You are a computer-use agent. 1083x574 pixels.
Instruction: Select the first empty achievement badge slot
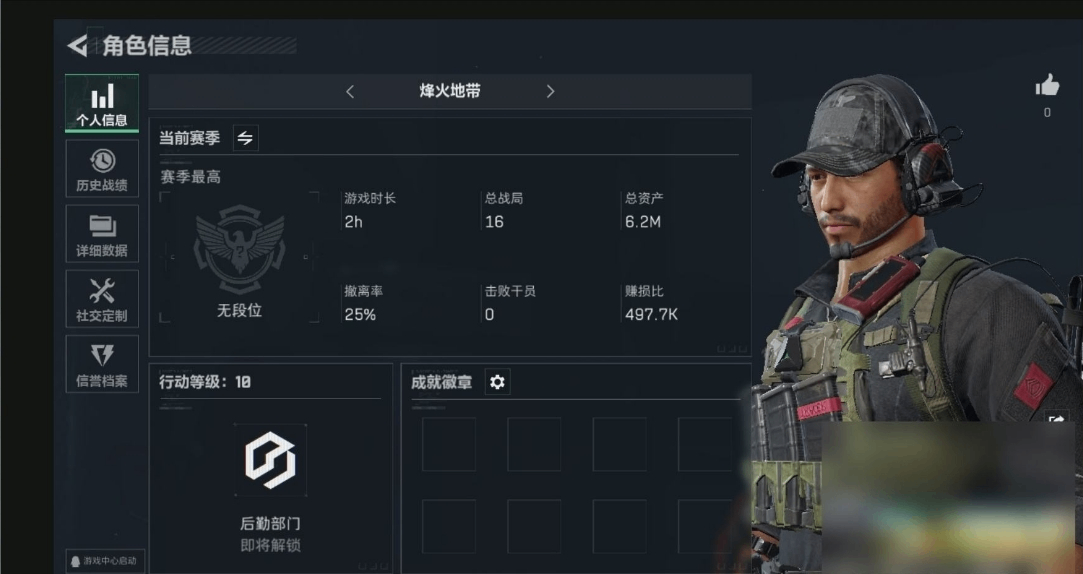(449, 444)
